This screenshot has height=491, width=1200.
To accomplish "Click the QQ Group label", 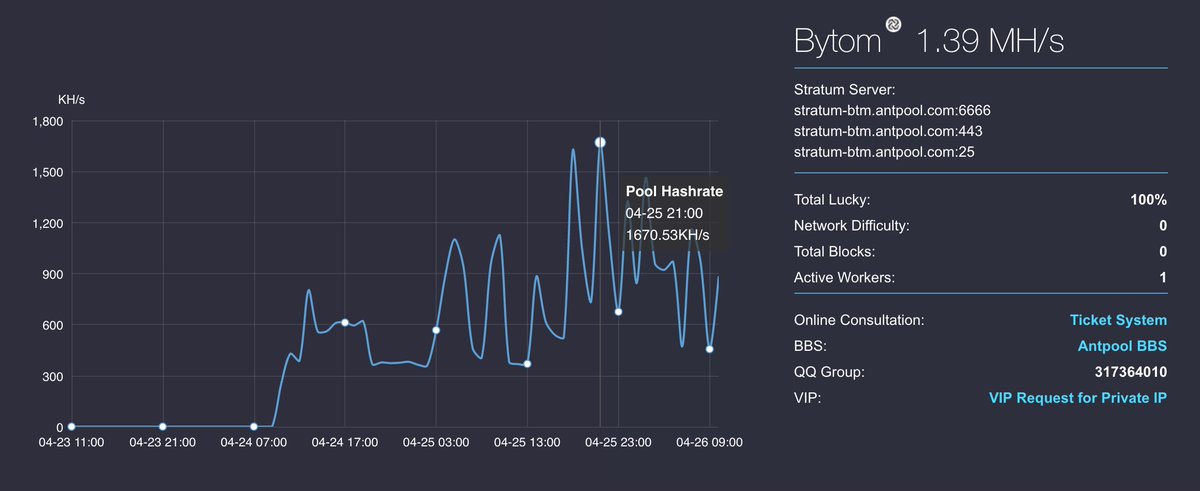I will [829, 372].
